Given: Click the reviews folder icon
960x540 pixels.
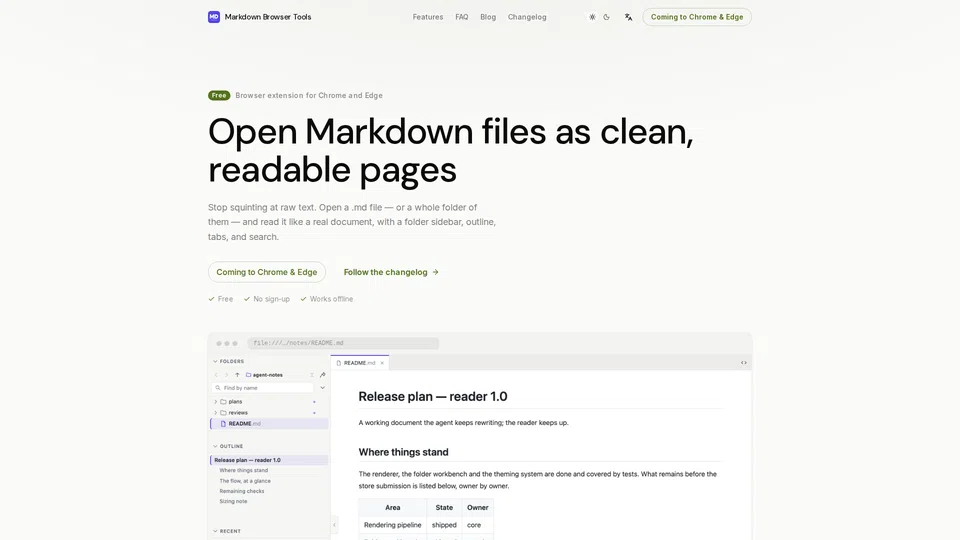Looking at the screenshot, I should tap(223, 413).
